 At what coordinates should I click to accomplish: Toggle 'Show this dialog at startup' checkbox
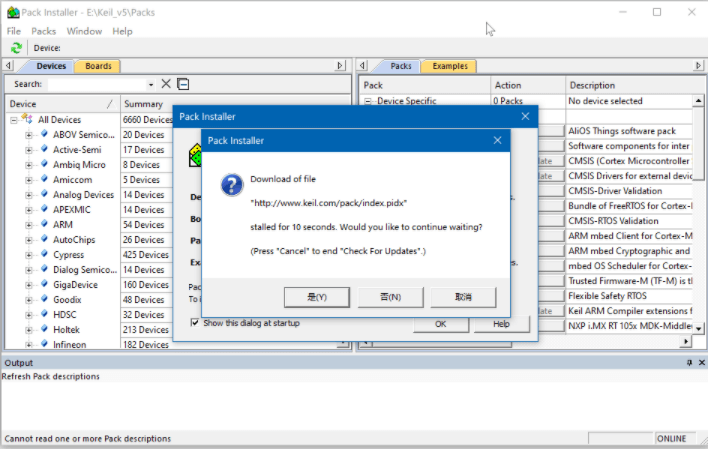coord(195,323)
